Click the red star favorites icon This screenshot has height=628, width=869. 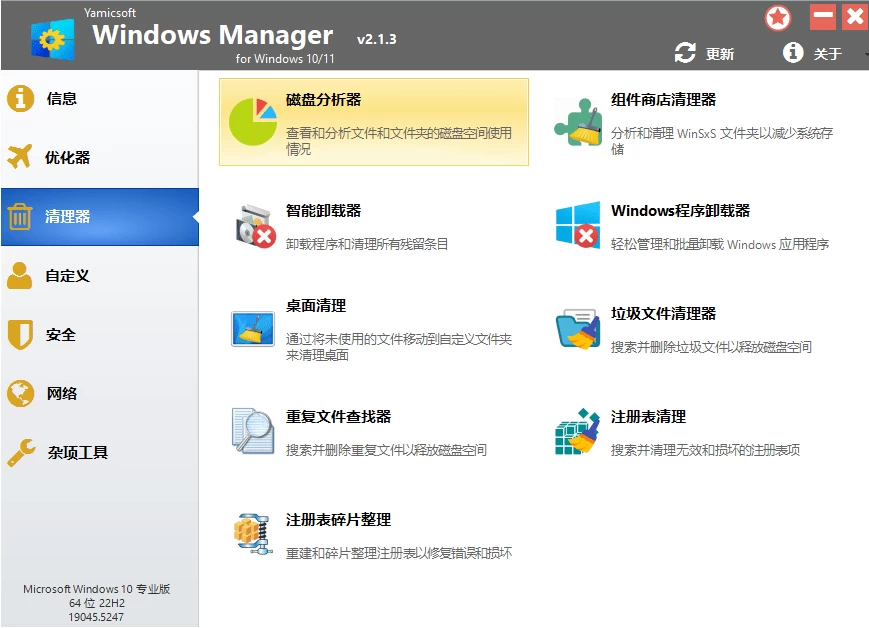click(777, 17)
